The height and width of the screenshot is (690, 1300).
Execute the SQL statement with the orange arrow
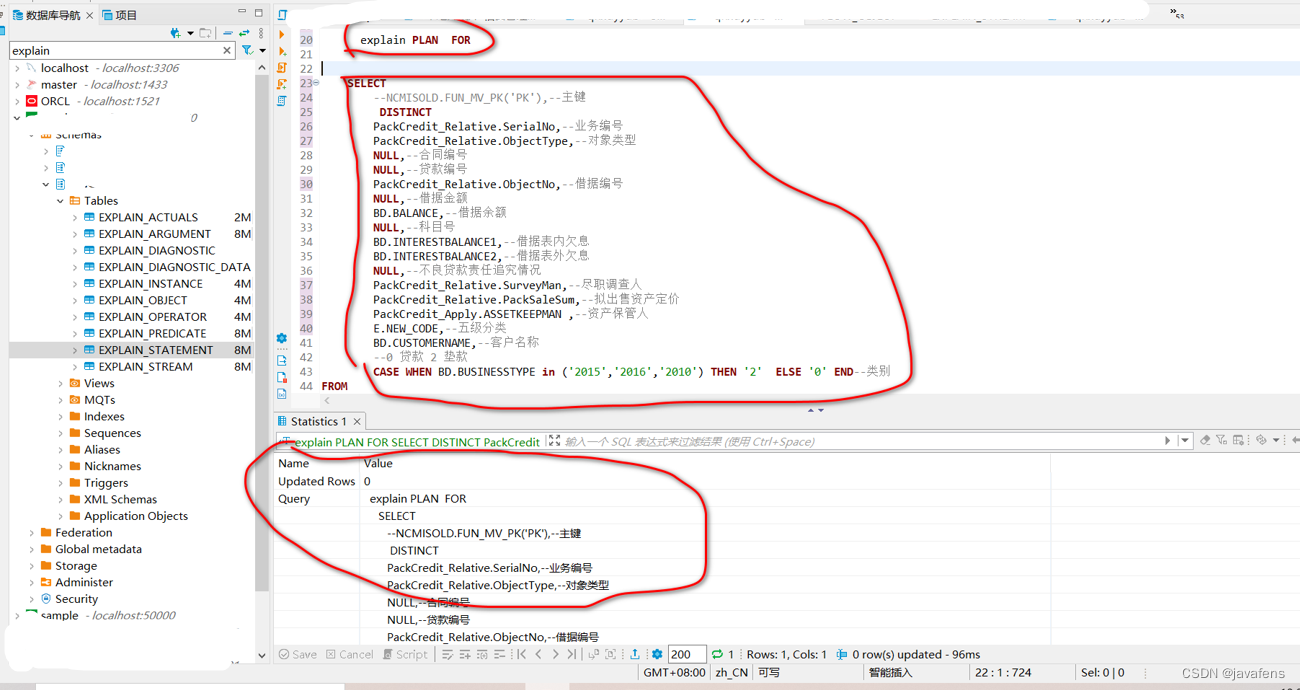(283, 34)
